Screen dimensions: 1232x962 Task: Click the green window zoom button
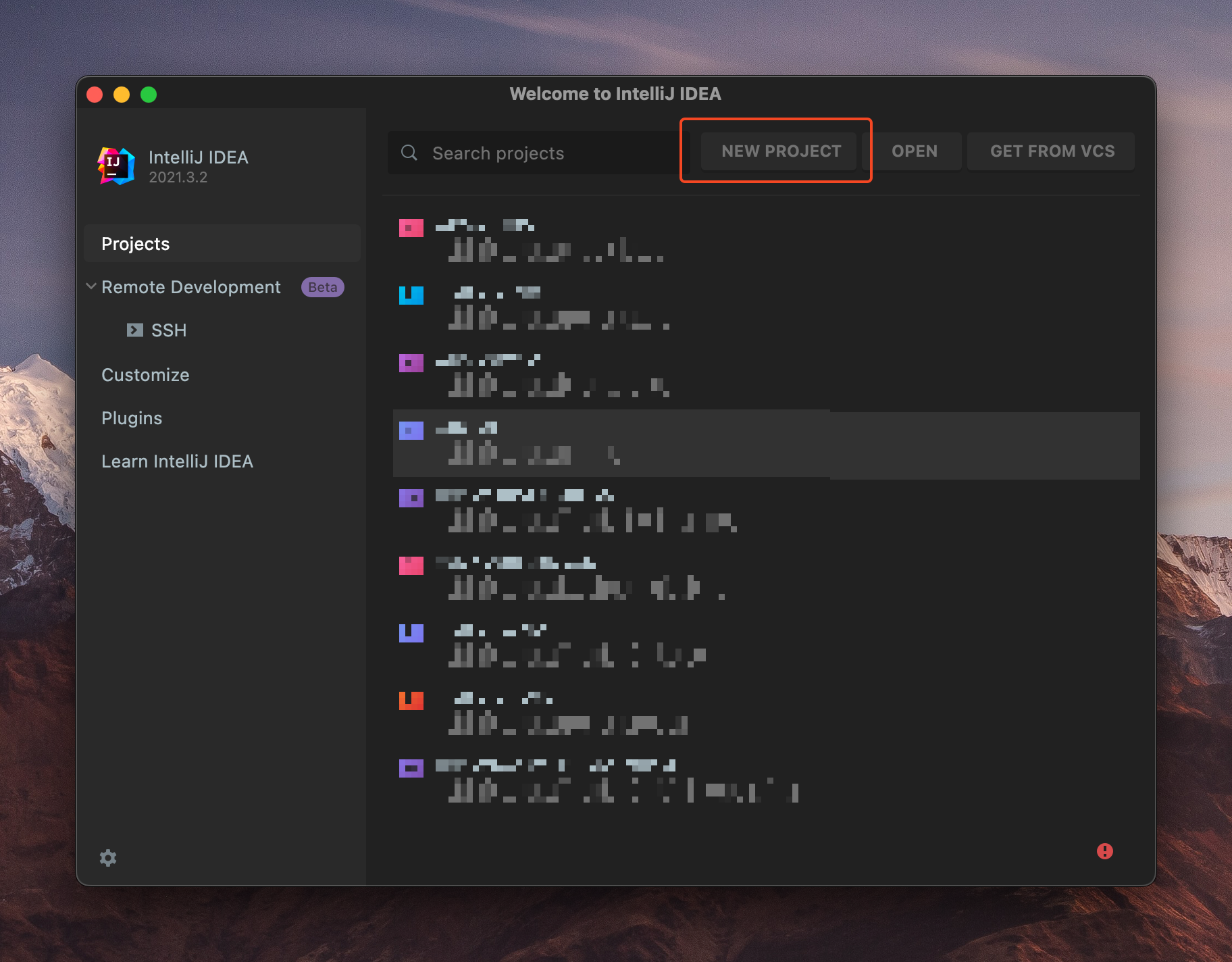[149, 95]
